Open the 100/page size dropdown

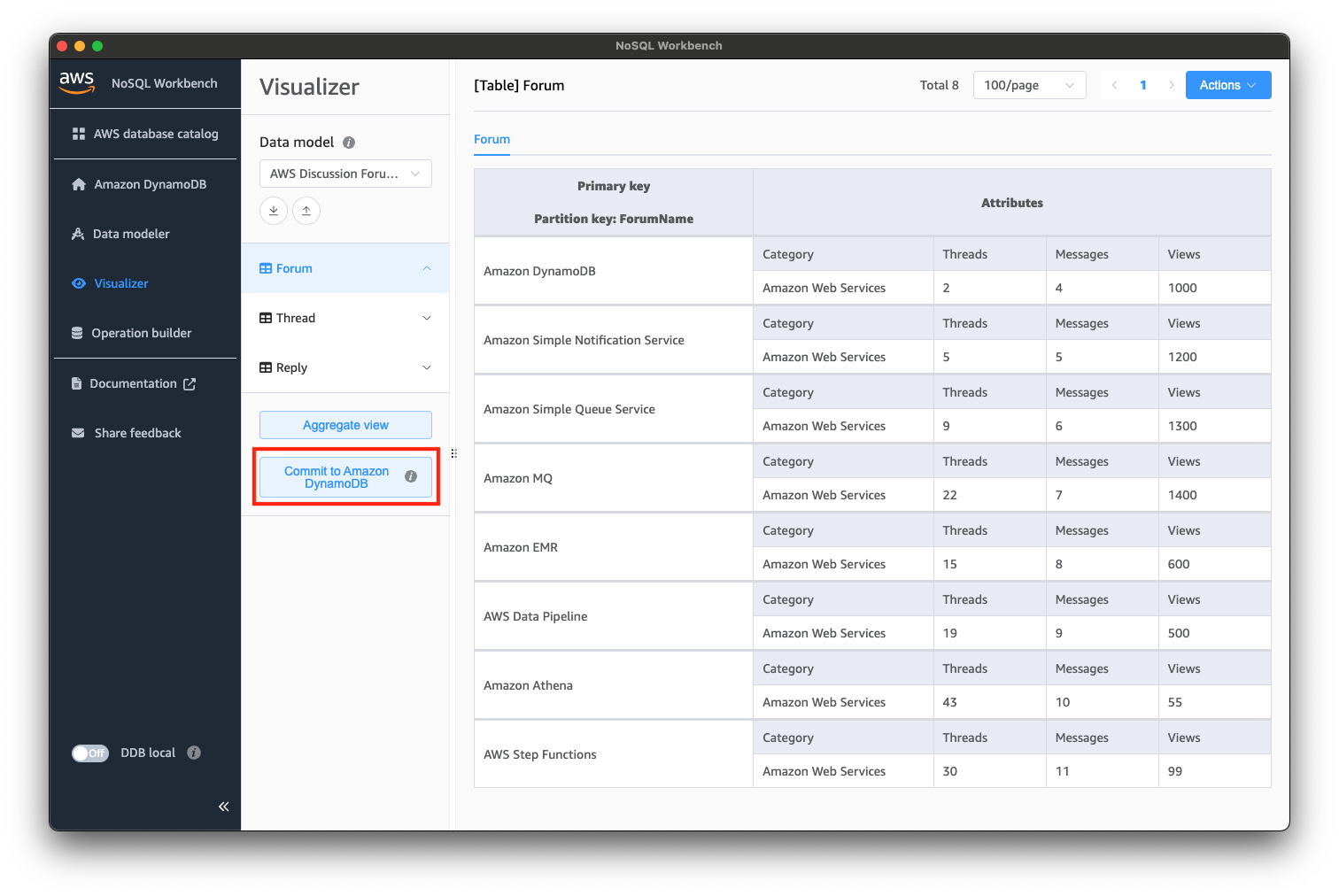(x=1029, y=85)
